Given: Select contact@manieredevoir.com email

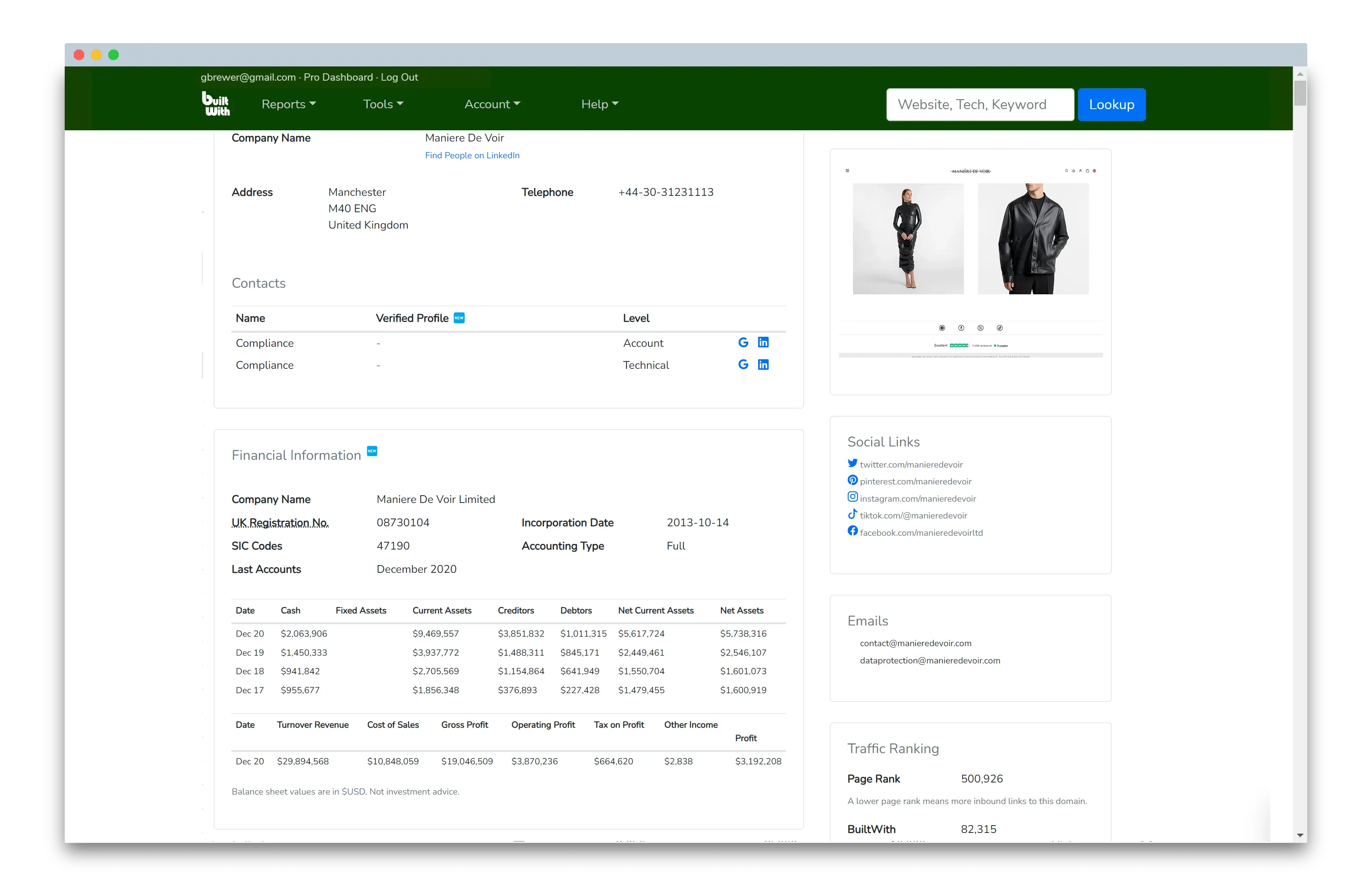Looking at the screenshot, I should click(x=916, y=644).
